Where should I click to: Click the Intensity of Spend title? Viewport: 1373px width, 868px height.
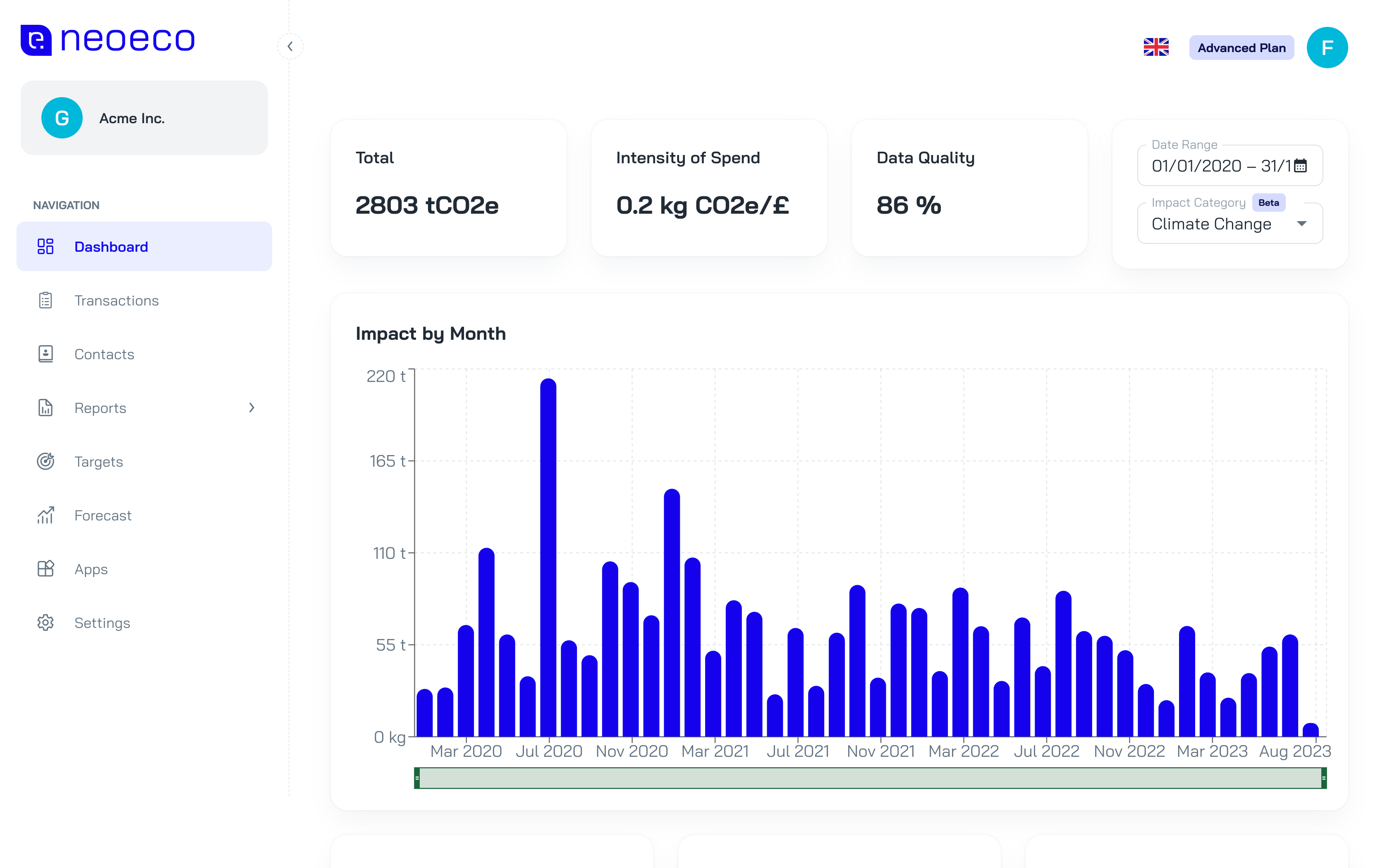point(688,157)
